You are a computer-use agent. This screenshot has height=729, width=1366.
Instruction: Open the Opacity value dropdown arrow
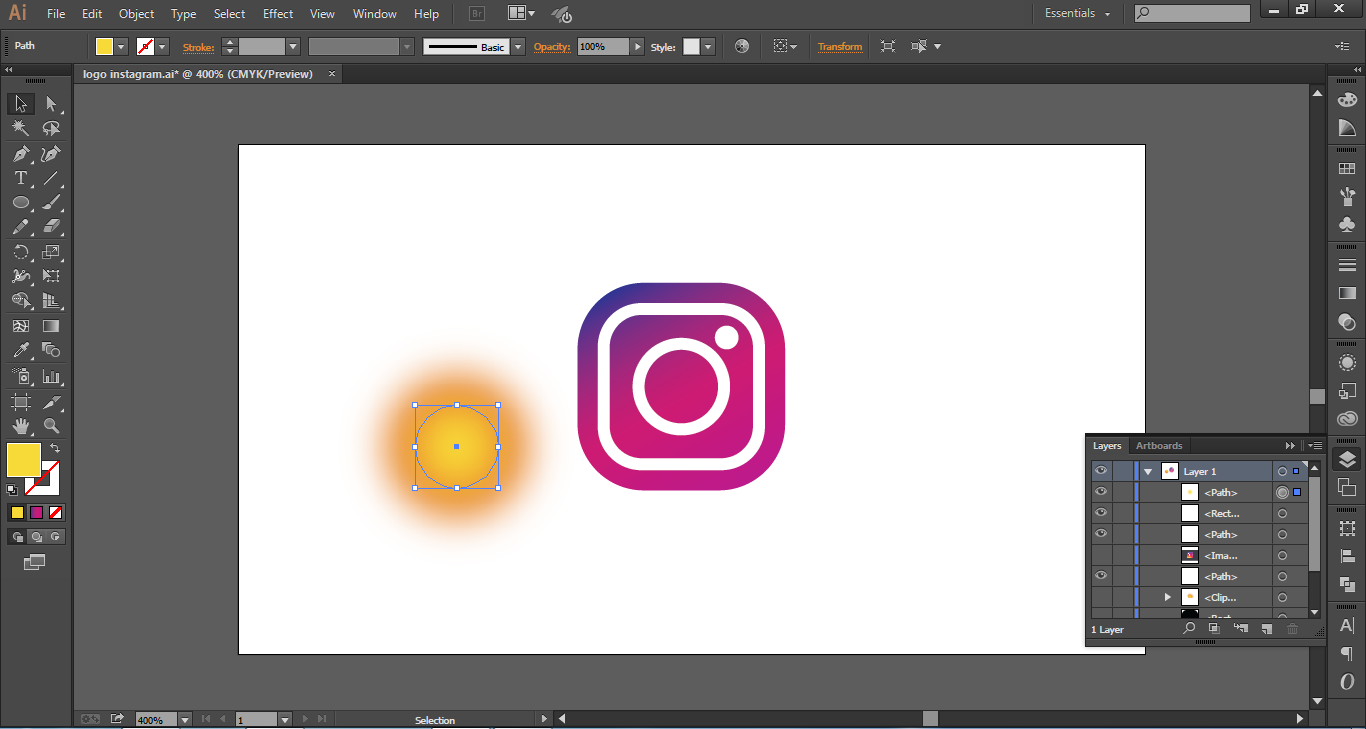pyautogui.click(x=637, y=47)
